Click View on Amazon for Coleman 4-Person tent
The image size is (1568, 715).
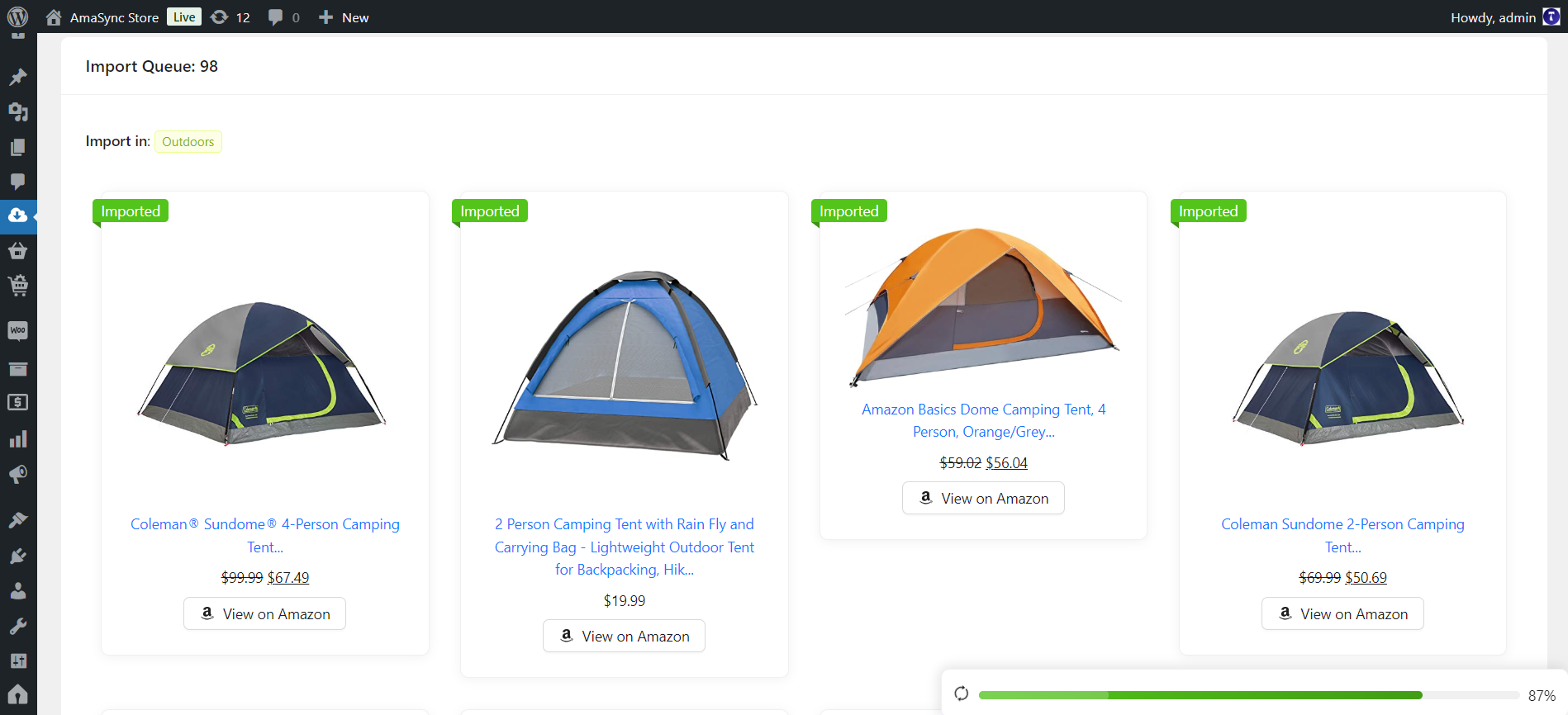(x=264, y=613)
